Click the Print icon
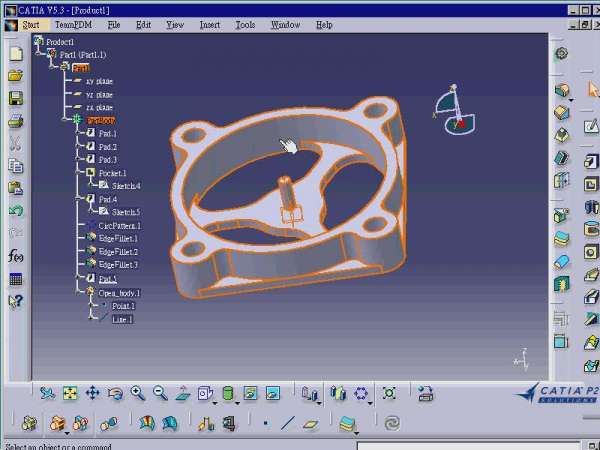Viewport: 600px width, 450px height. coord(16,121)
